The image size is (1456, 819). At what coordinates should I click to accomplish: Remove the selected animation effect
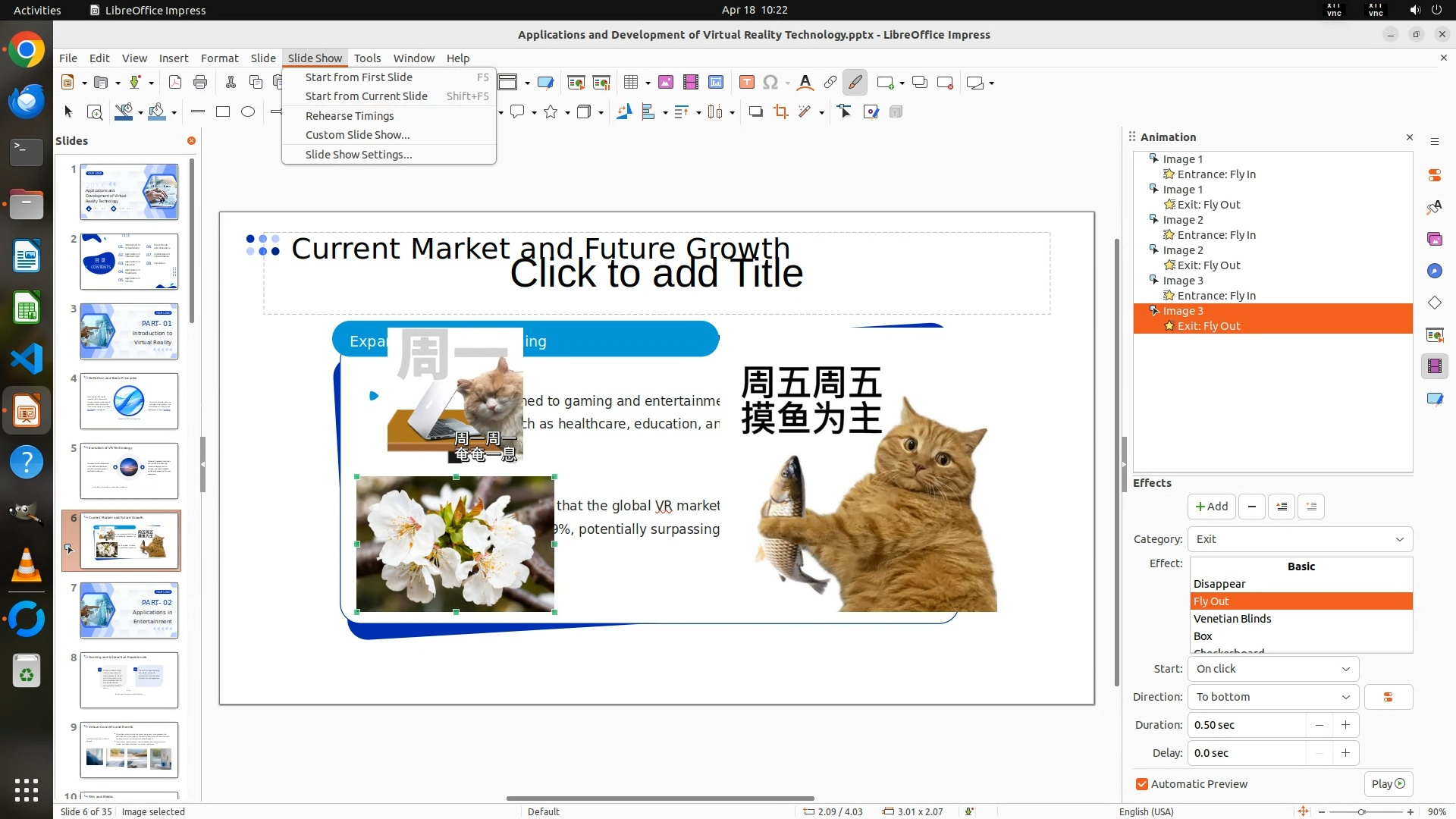click(x=1251, y=507)
